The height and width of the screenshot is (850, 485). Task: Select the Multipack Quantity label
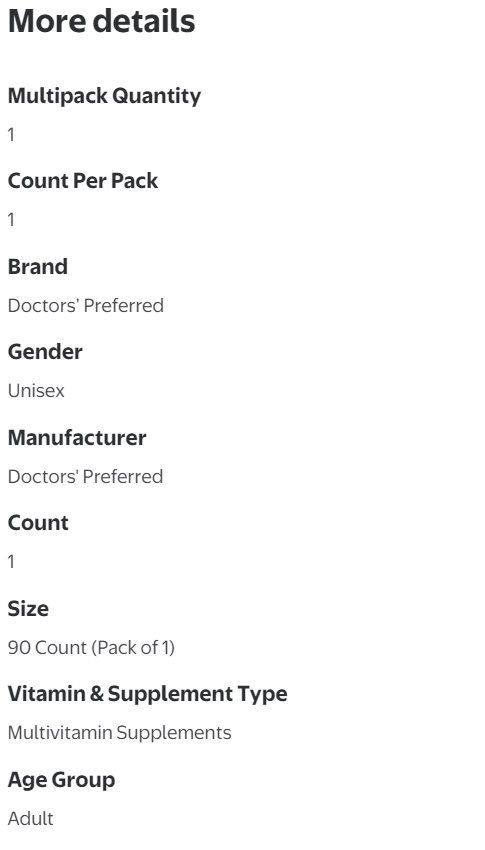(x=104, y=96)
